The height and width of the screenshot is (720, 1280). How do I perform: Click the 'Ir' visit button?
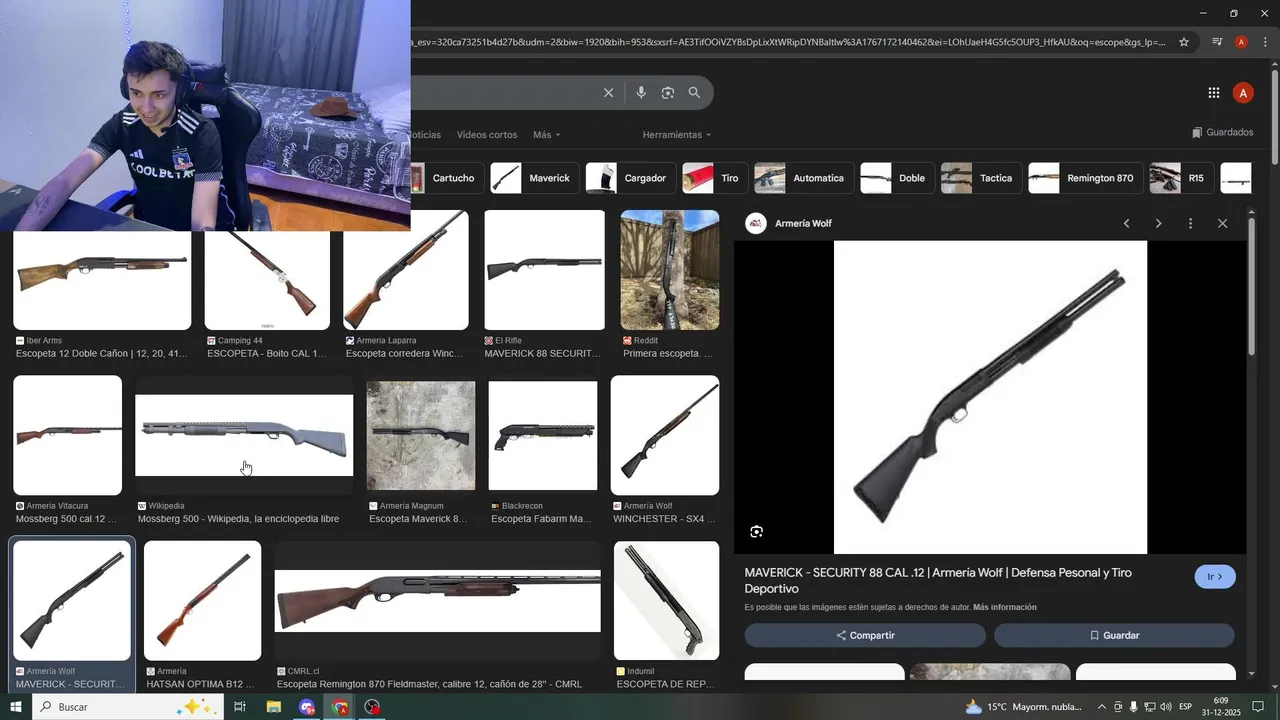(x=1215, y=577)
